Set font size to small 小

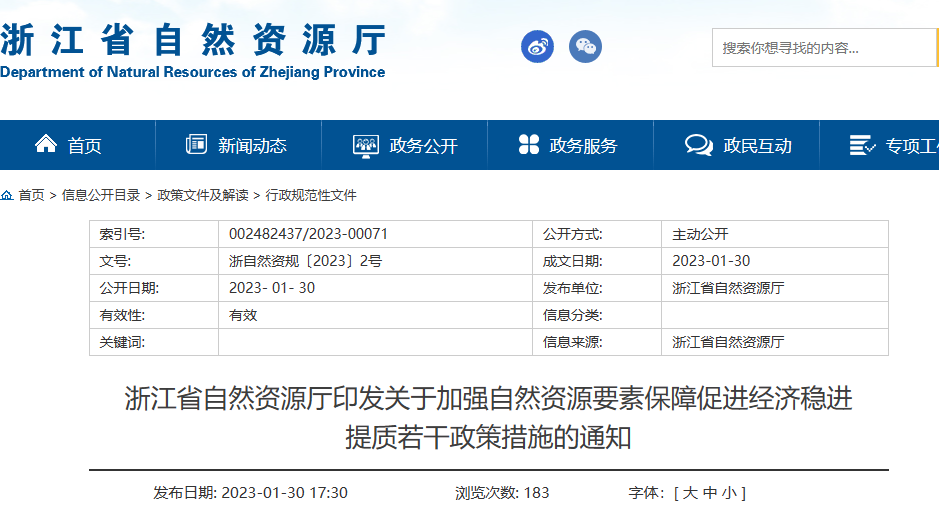pos(732,493)
